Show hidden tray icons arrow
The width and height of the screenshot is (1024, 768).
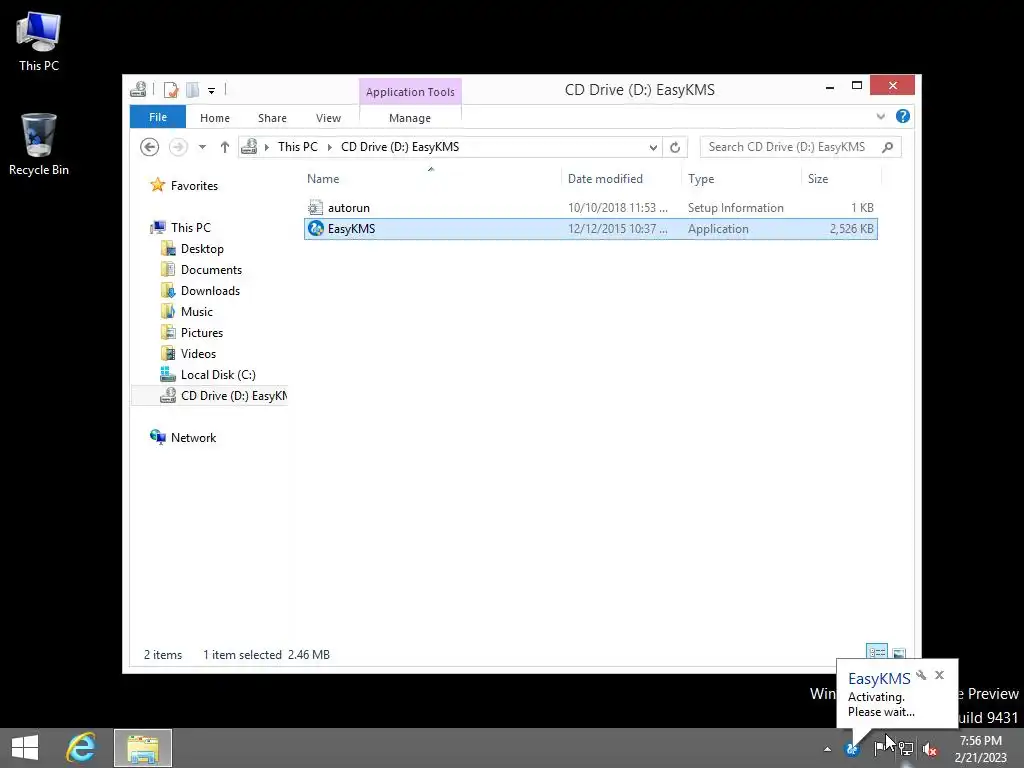point(827,749)
